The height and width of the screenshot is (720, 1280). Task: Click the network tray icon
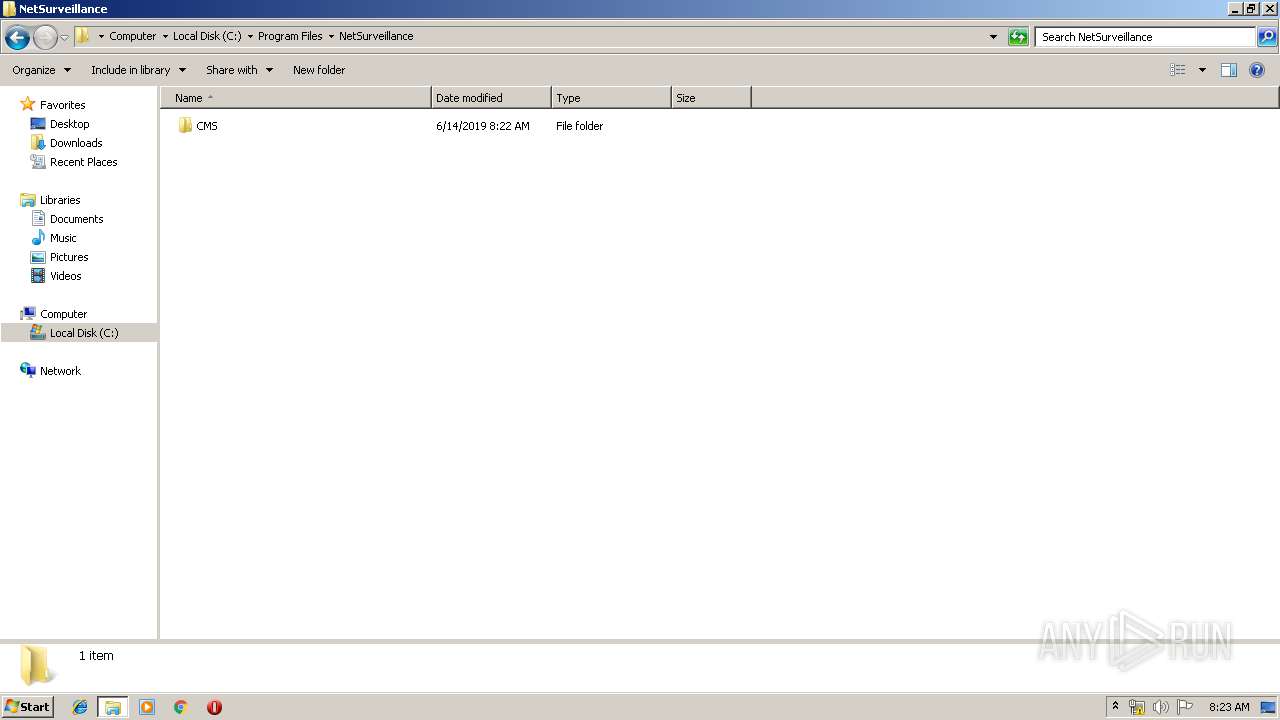[x=1137, y=707]
